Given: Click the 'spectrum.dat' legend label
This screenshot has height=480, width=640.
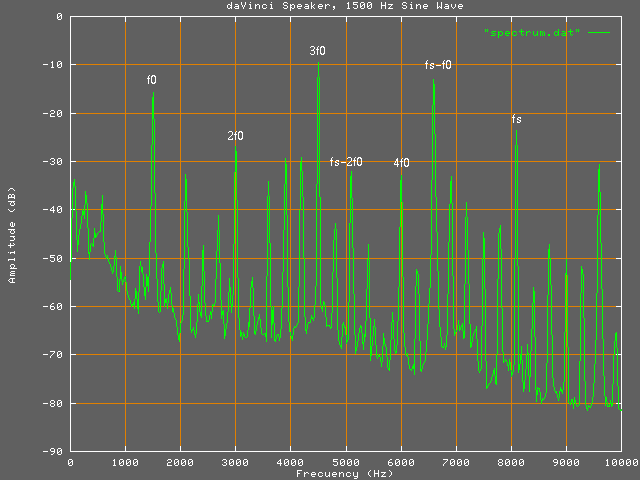Looking at the screenshot, I should [x=531, y=32].
